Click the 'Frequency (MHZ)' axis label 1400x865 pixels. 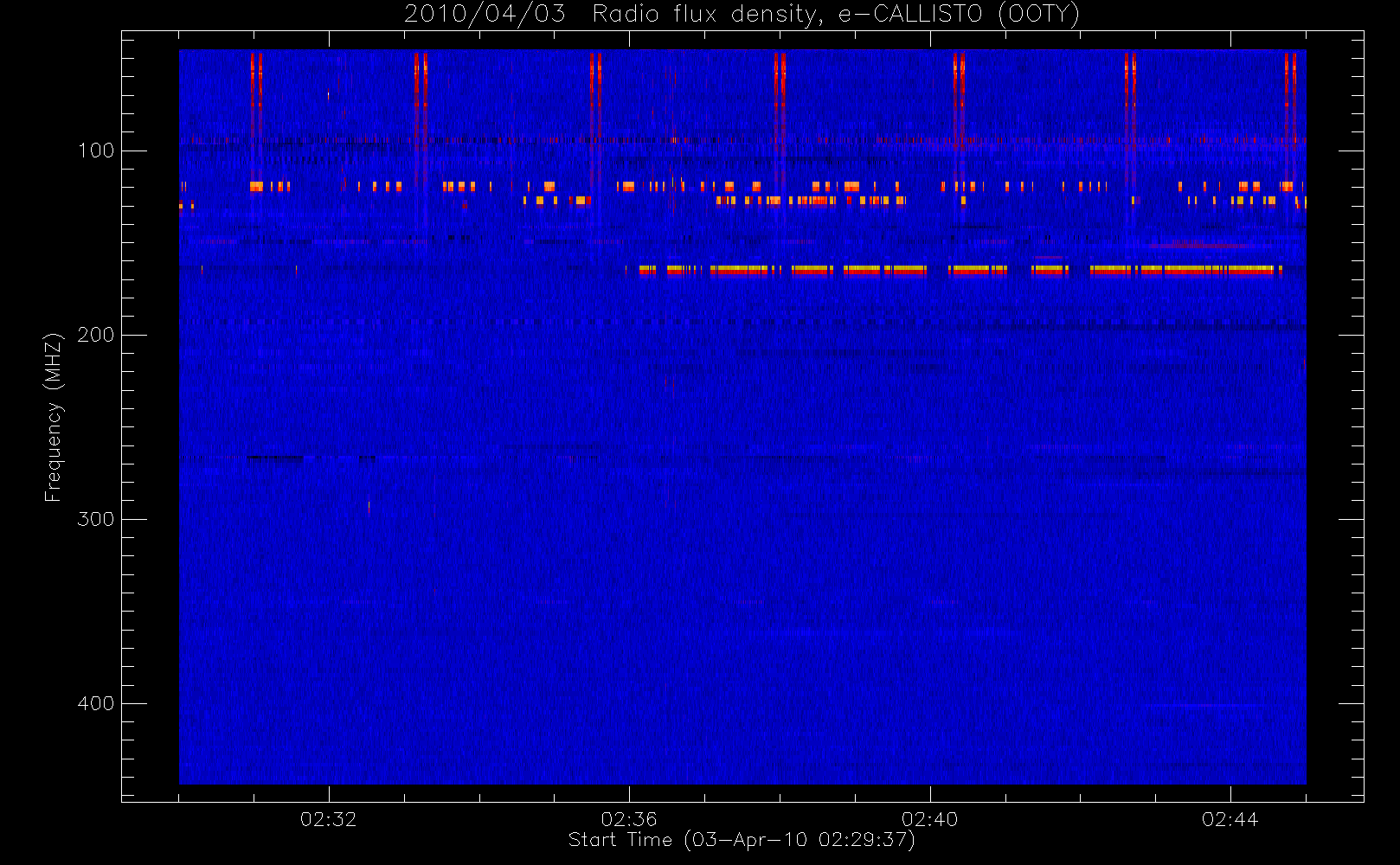pos(54,417)
